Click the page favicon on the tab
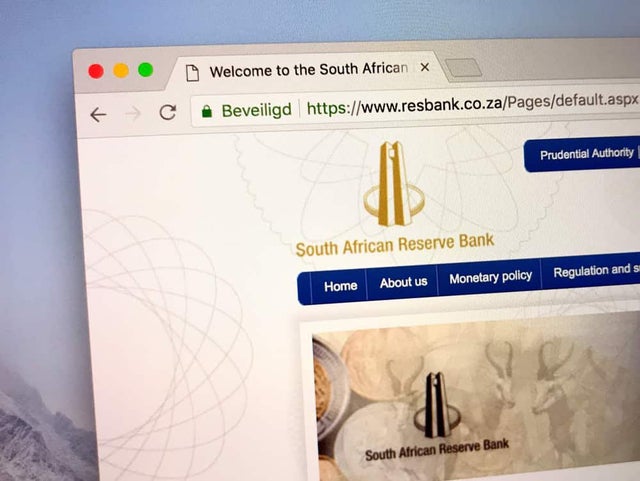 (192, 73)
